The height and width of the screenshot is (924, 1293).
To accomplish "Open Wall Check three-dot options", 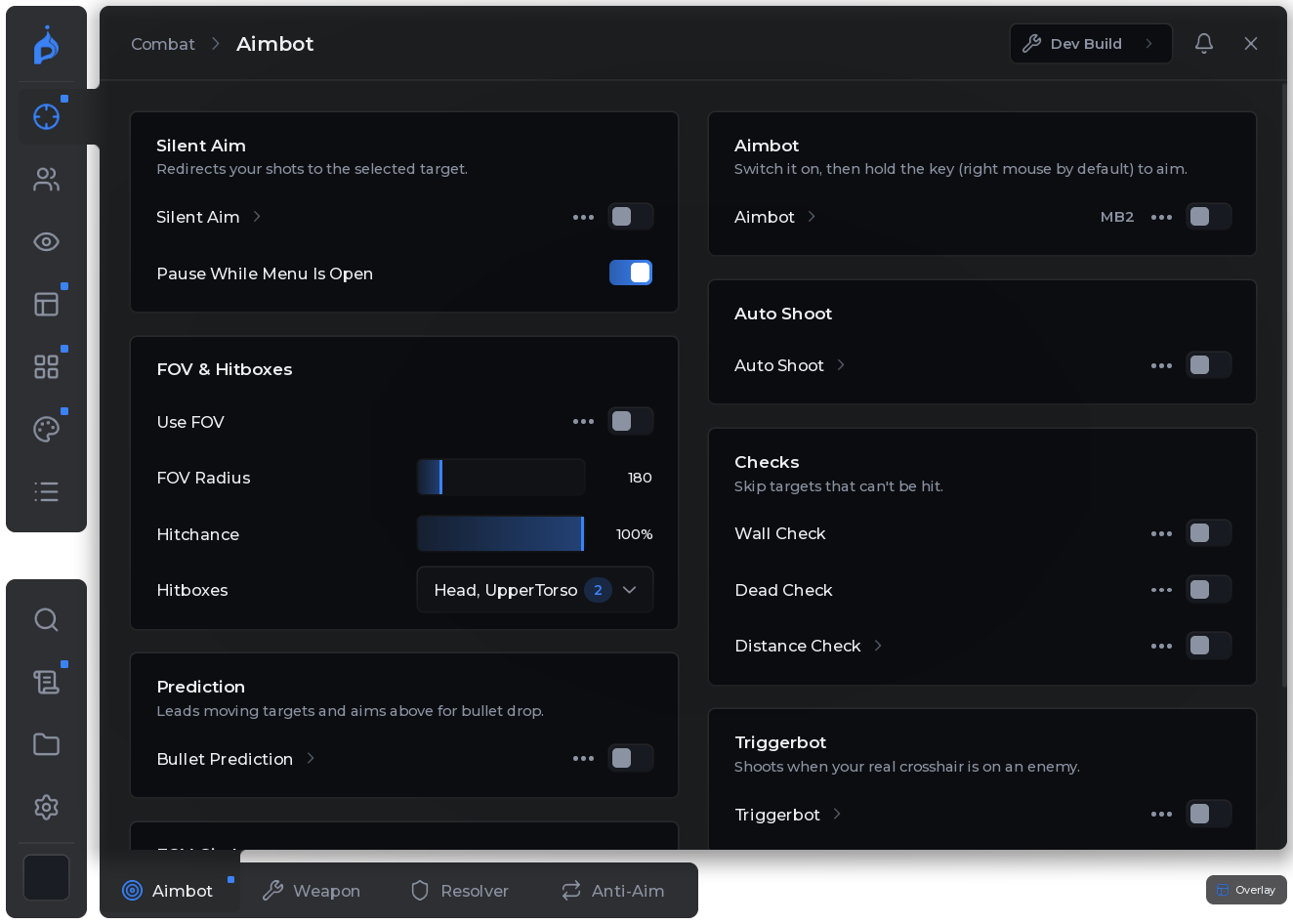I will point(1161,533).
